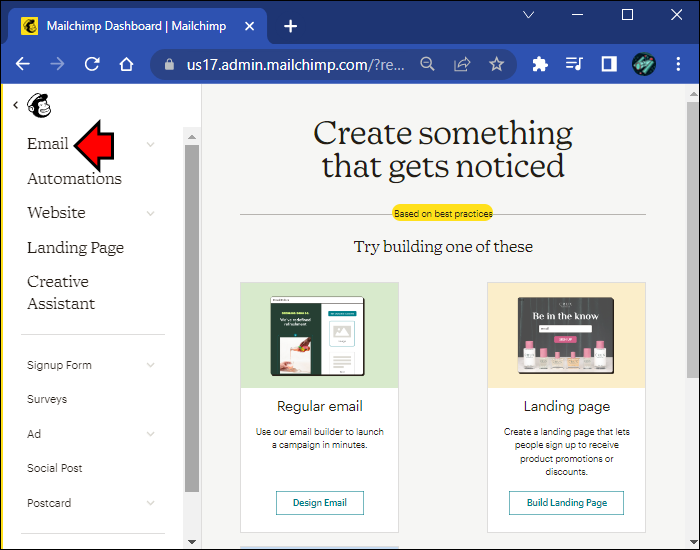This screenshot has width=700, height=550.
Task: Collapse sidebar with the back chevron
Action: coord(16,105)
